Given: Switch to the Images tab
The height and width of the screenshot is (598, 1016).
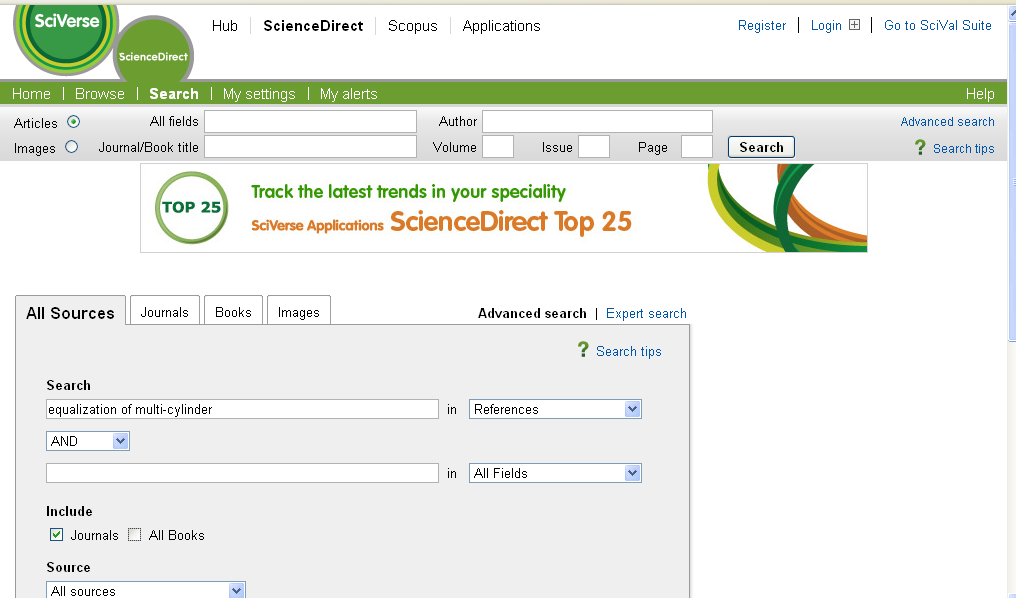Looking at the screenshot, I should (x=299, y=311).
